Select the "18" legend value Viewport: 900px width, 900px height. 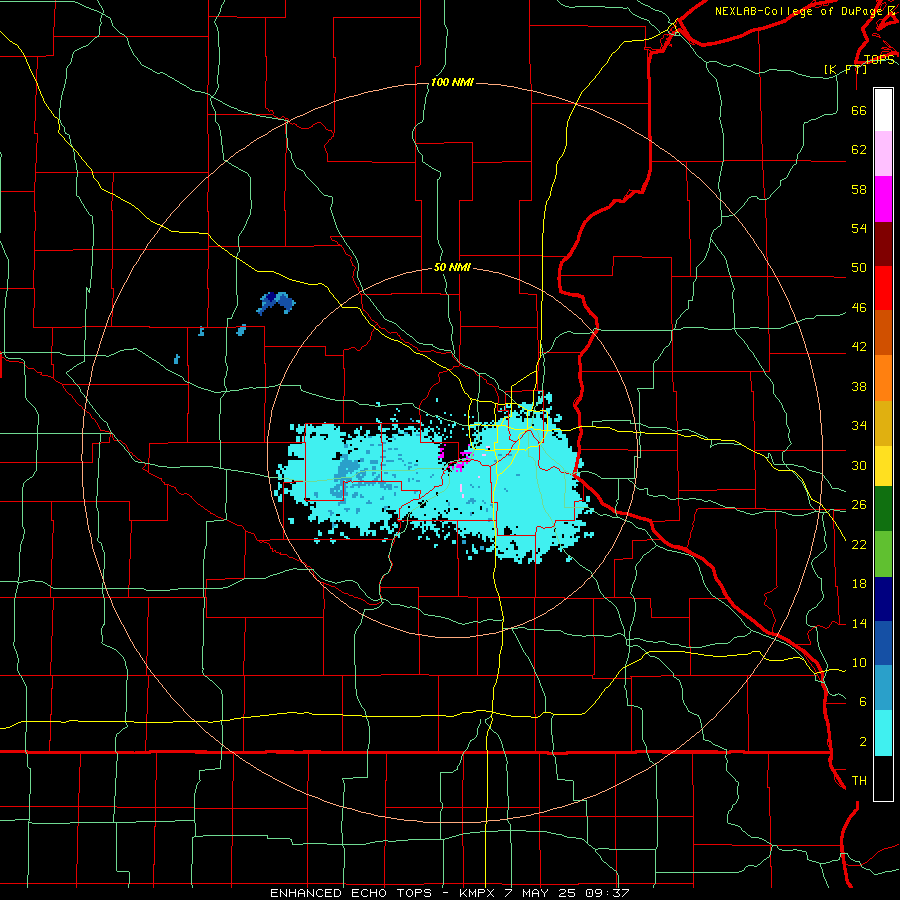click(x=859, y=584)
